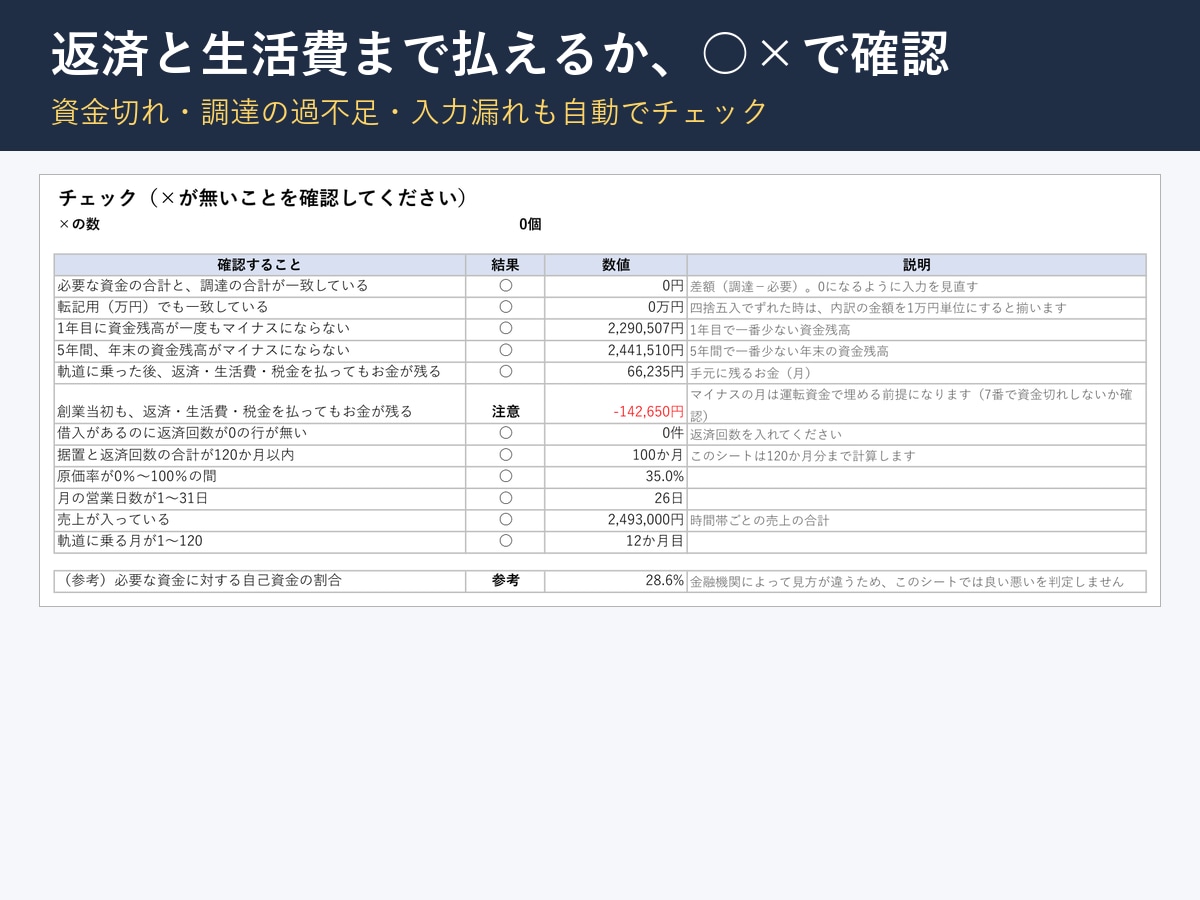1200x900 pixels.
Task: Select the row 月の営業日数が1〜31日
Action: pyautogui.click(x=600, y=499)
